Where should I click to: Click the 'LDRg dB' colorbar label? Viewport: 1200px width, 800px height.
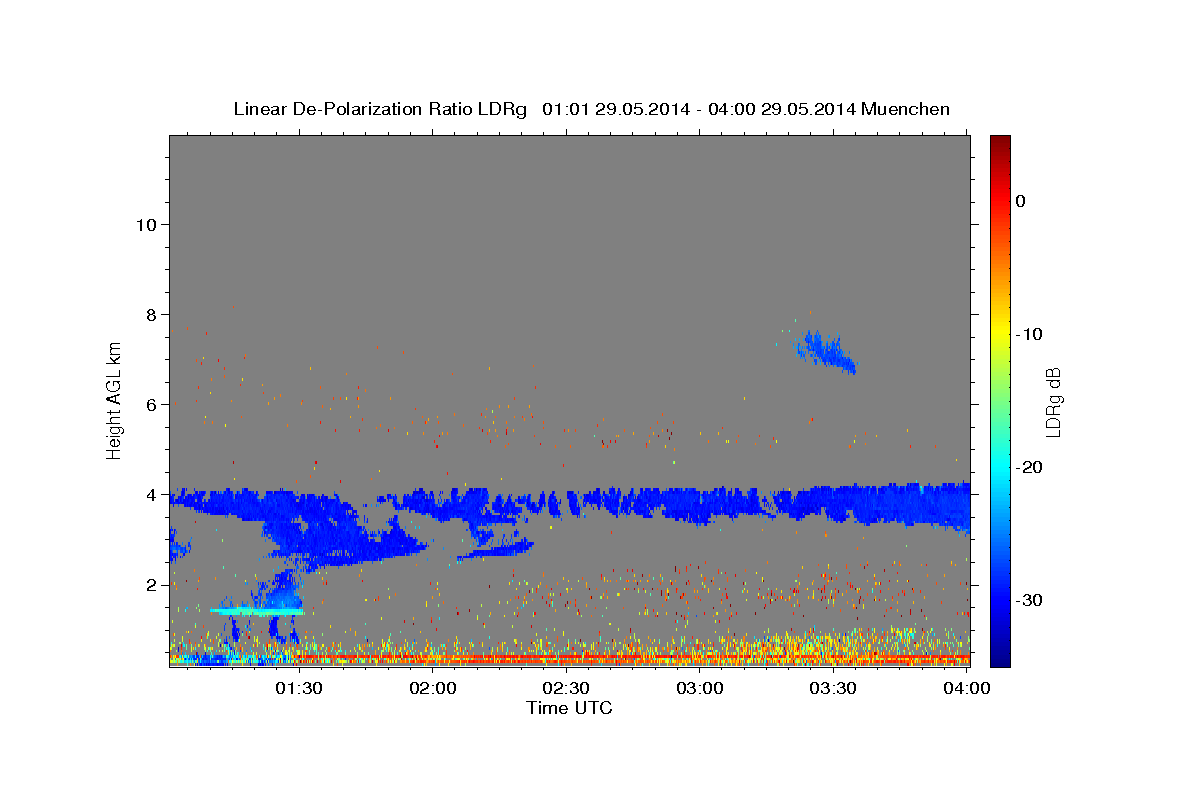[x=1052, y=402]
